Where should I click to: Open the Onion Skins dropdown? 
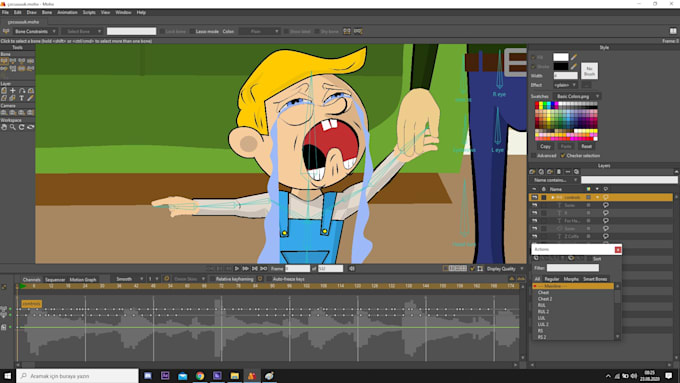(x=189, y=279)
